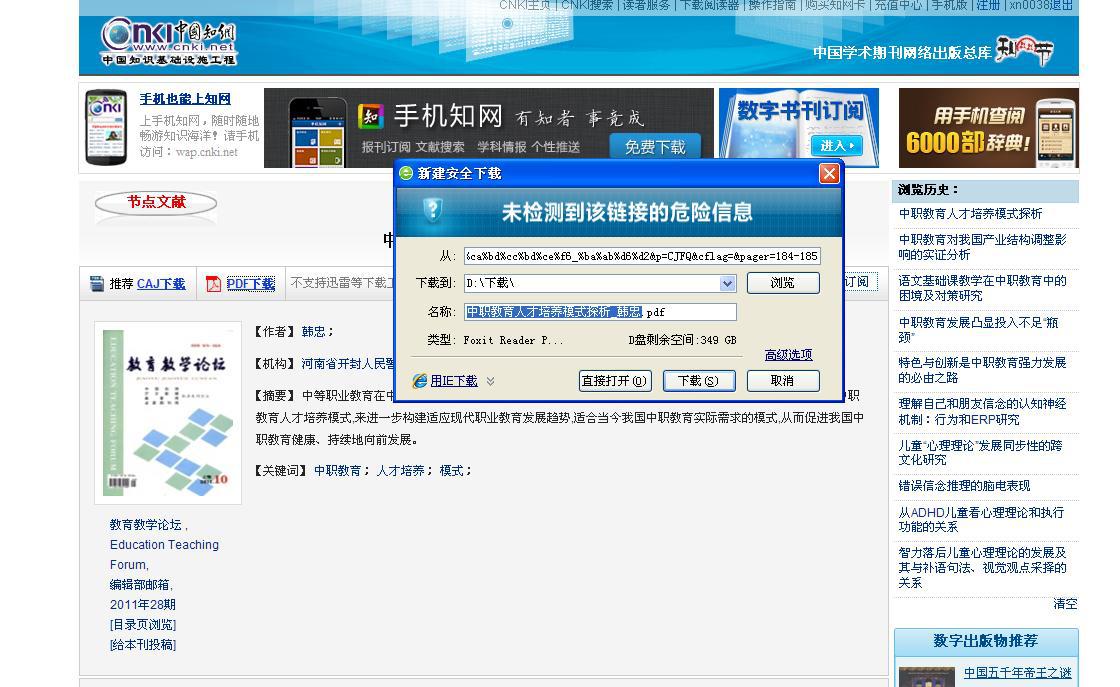Open history item 智力落后儿童心理理论的发展
Screen dimensions: 1120x687
982,567
